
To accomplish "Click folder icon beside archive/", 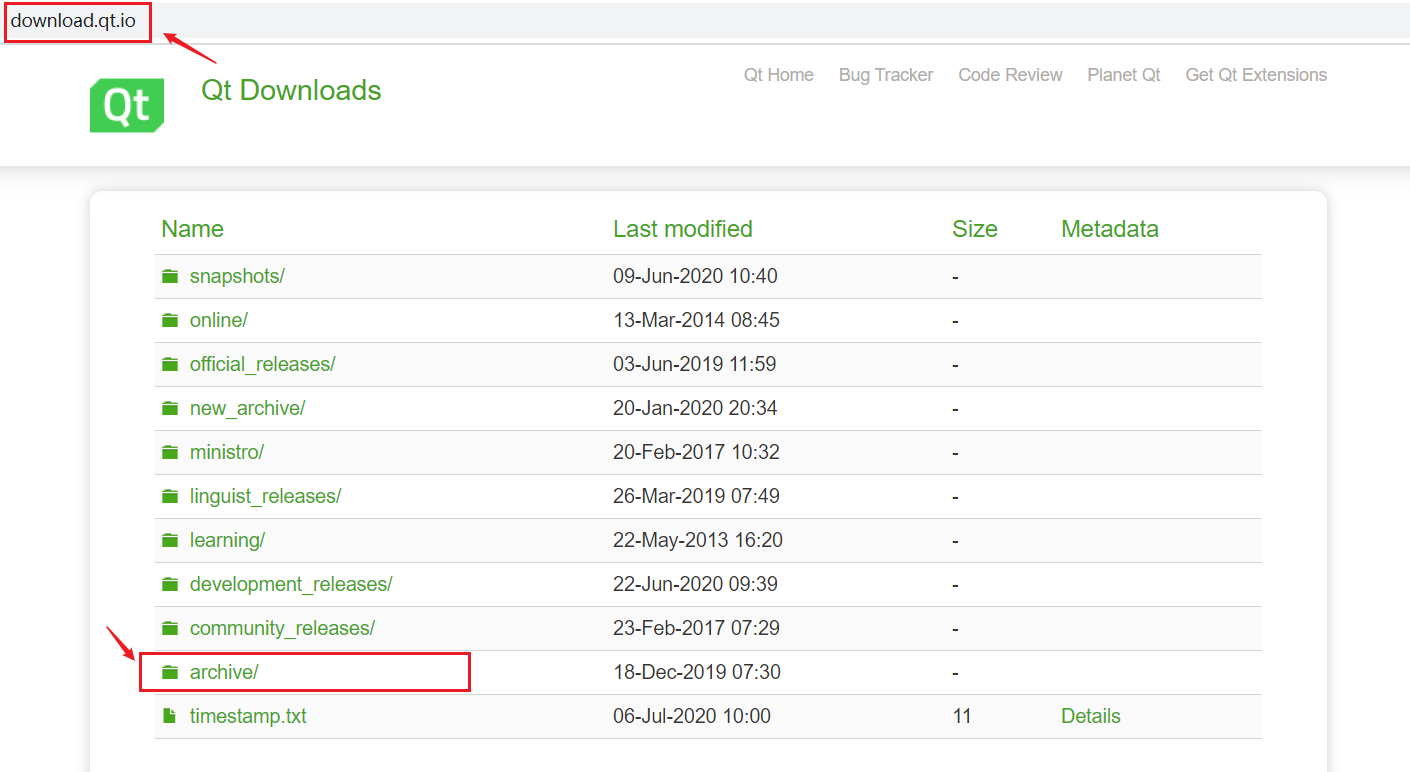I will tap(170, 672).
